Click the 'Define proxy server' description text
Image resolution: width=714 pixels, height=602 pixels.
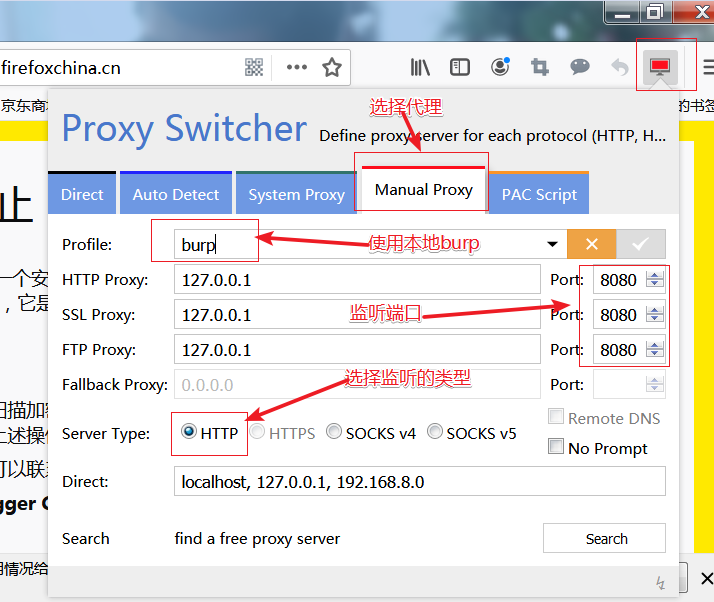point(492,136)
